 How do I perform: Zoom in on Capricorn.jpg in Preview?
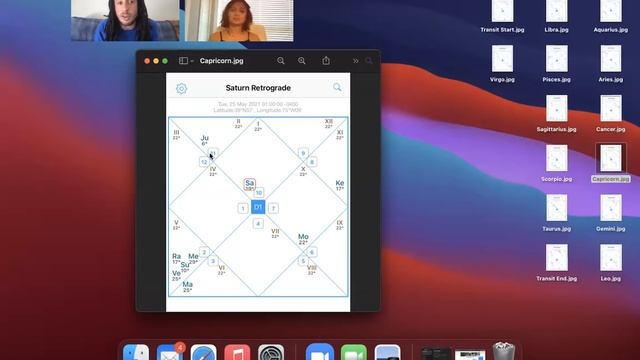pos(302,61)
